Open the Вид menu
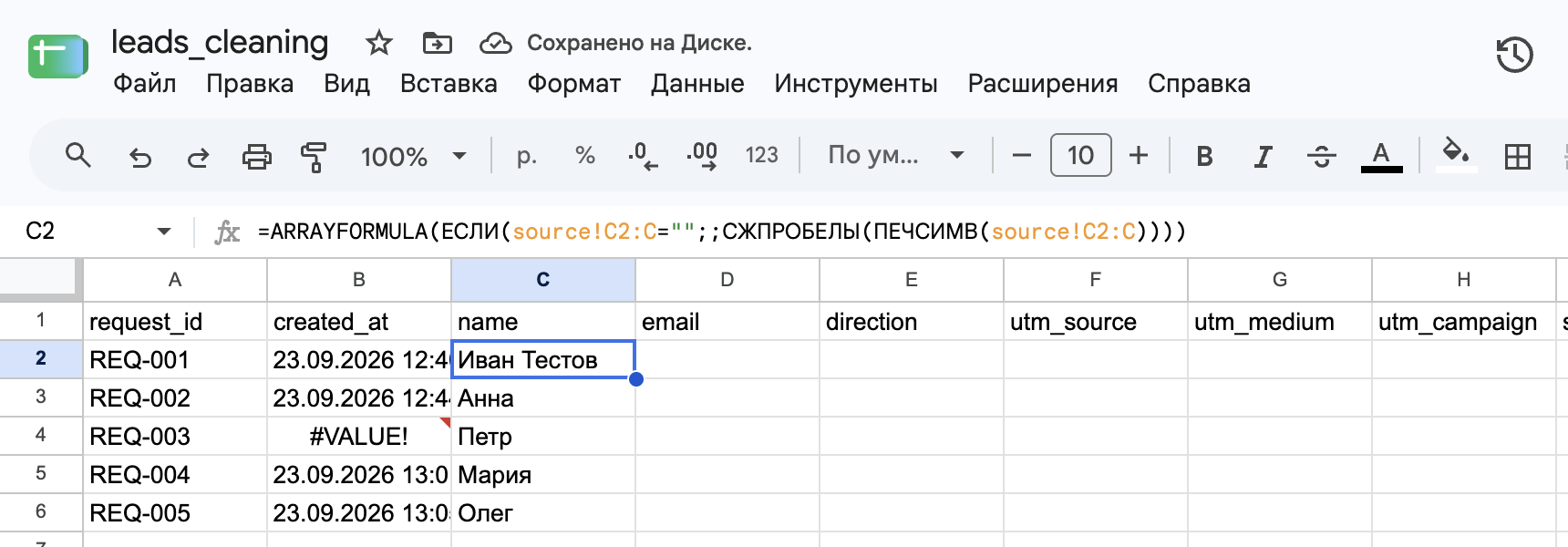Screen dimensions: 1568x547 (x=346, y=84)
